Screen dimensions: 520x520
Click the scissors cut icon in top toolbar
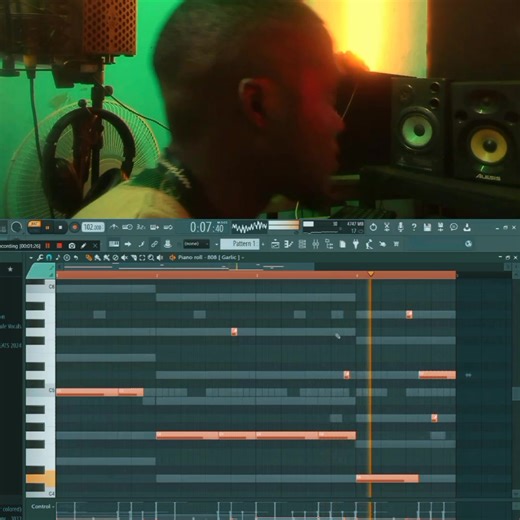pyautogui.click(x=387, y=227)
